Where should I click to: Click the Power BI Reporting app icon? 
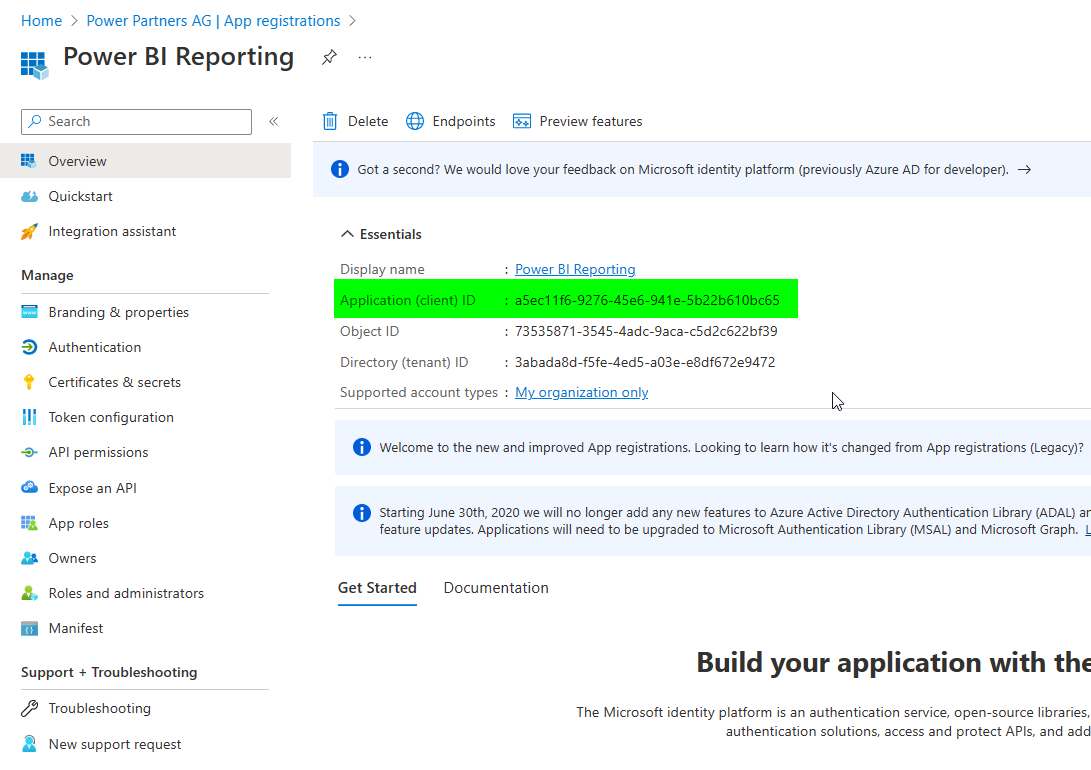click(x=34, y=65)
